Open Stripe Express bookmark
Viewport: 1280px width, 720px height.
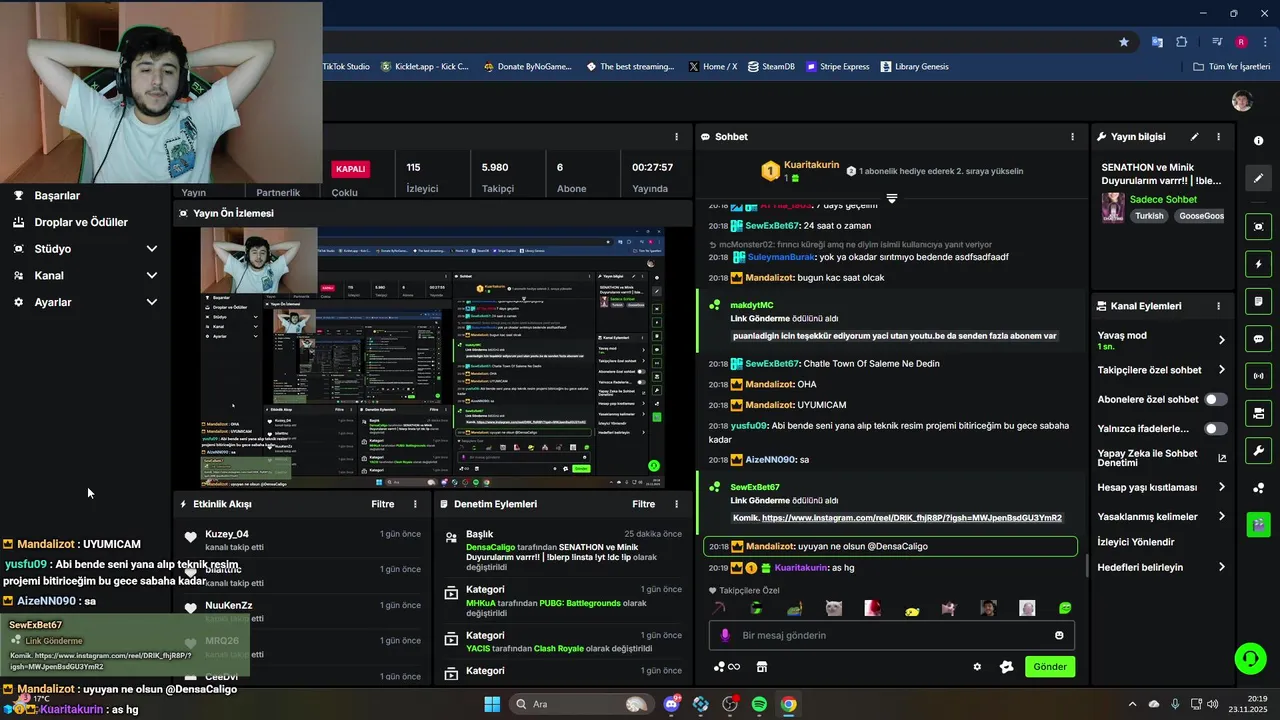[838, 67]
